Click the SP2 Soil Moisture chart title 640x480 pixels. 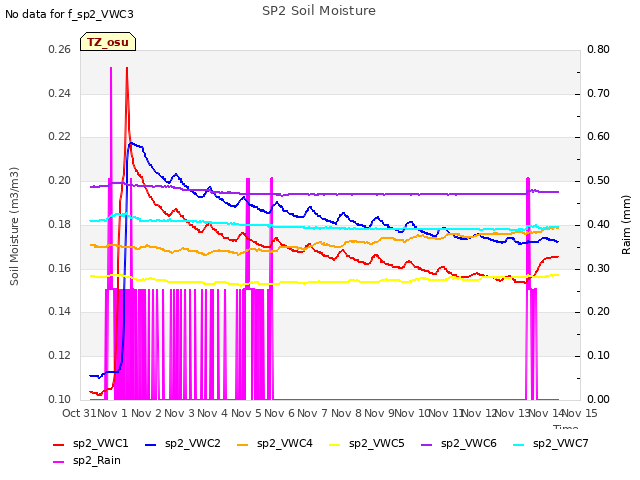(319, 11)
